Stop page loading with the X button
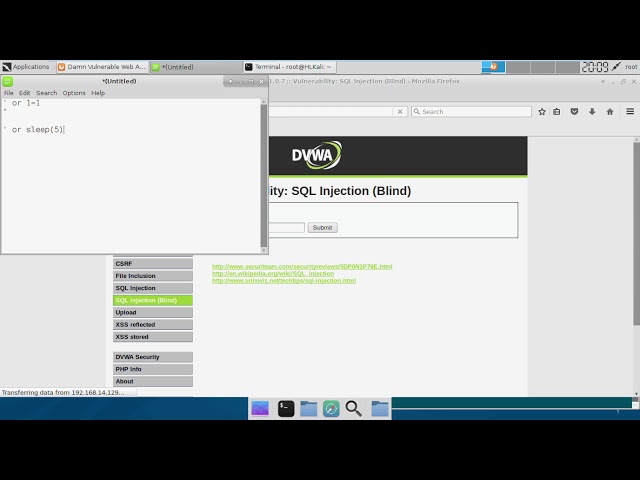The image size is (640, 480). pos(400,111)
